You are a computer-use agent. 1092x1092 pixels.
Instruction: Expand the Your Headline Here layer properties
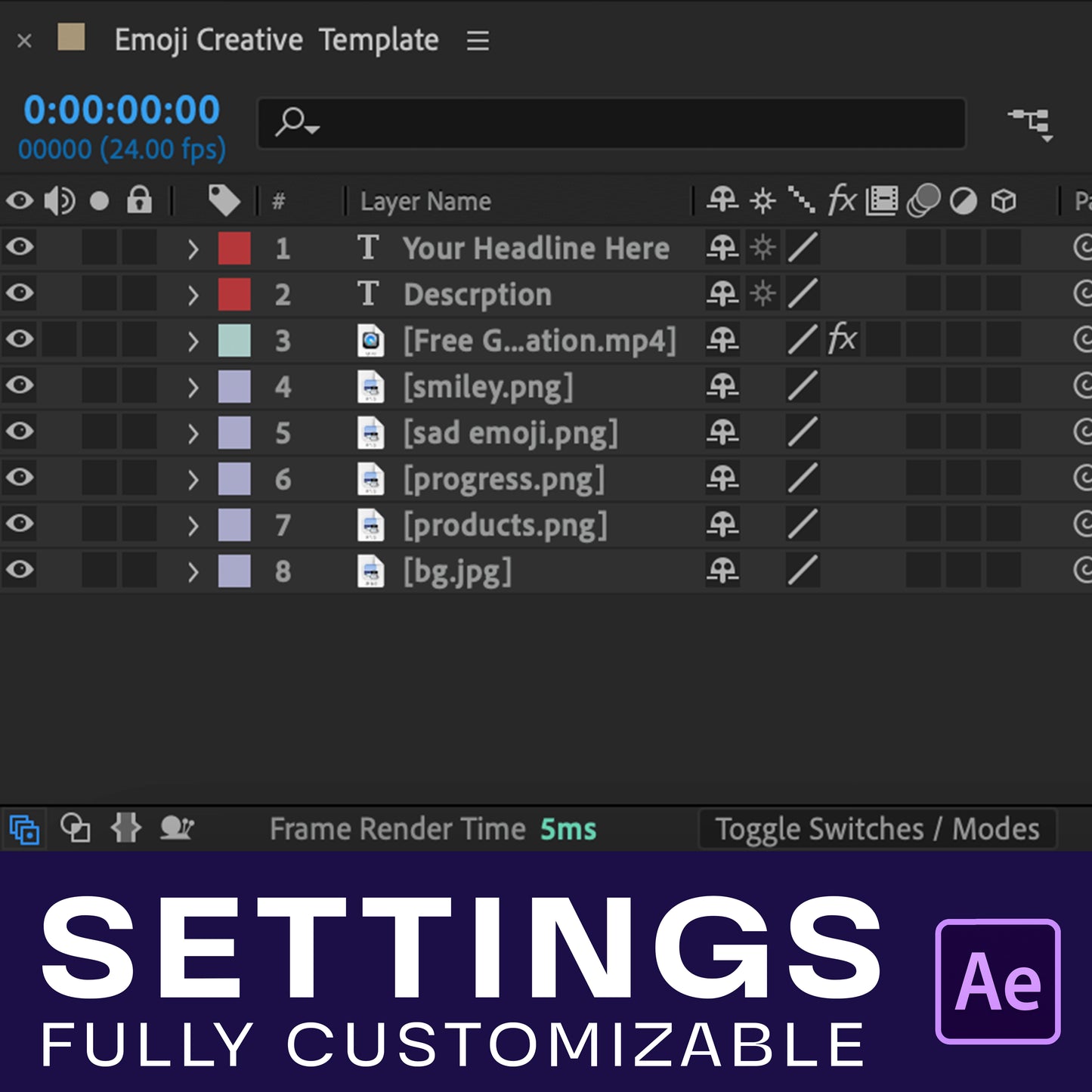[193, 249]
